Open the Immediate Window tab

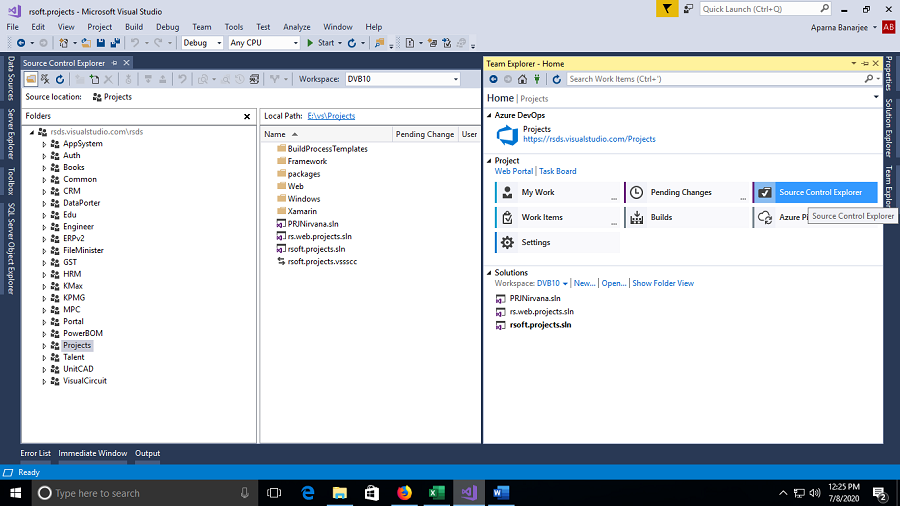(92, 453)
